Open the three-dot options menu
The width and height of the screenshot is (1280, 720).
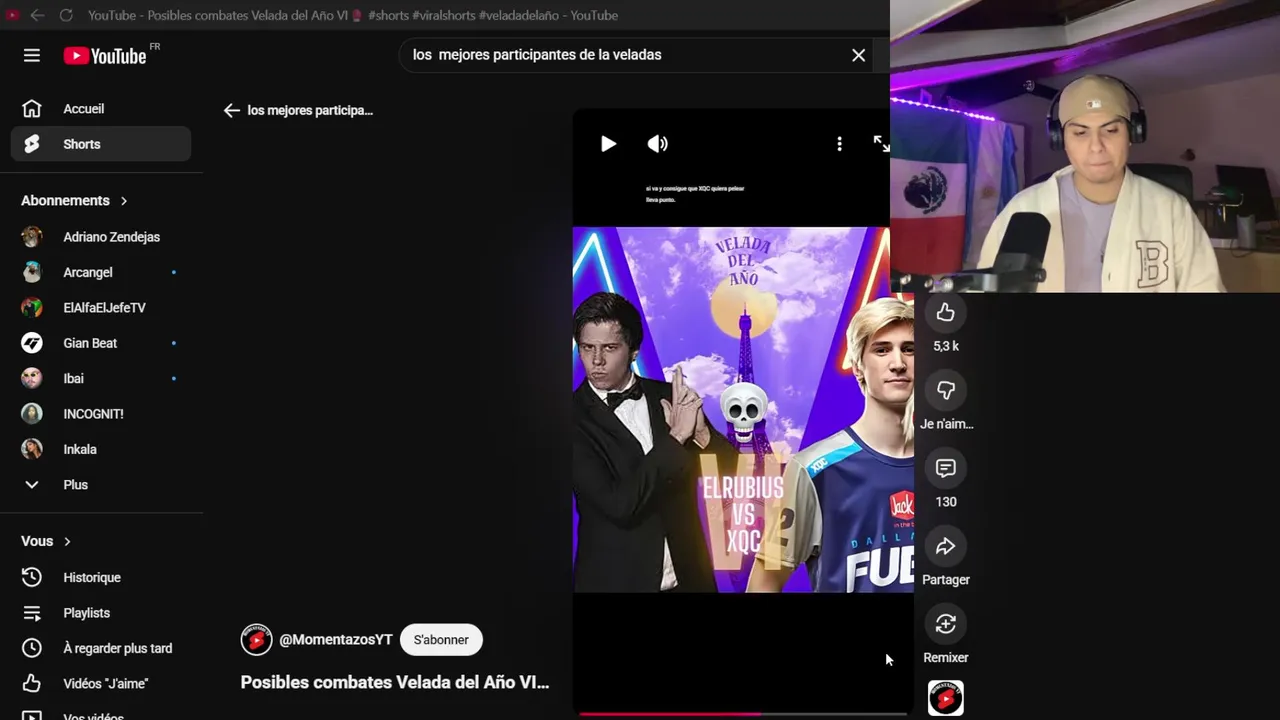pos(839,144)
